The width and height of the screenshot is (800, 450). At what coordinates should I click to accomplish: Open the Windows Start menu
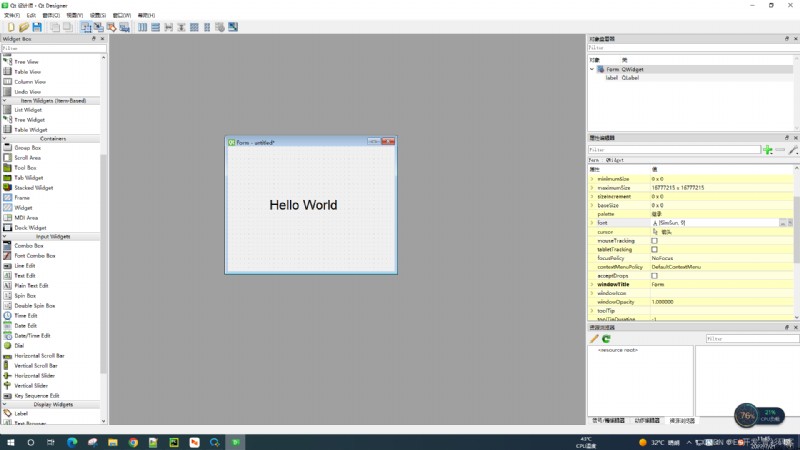coord(11,442)
